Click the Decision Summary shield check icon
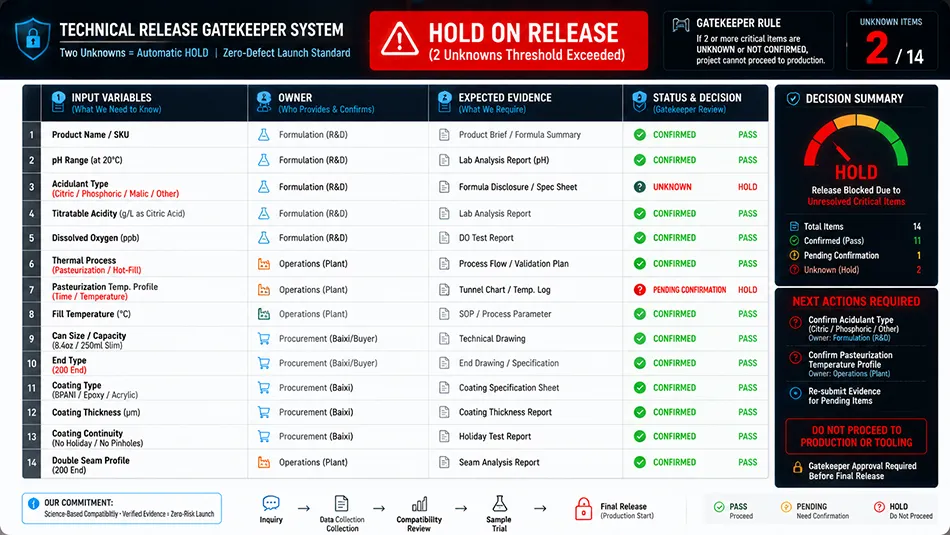950x535 pixels. click(792, 99)
